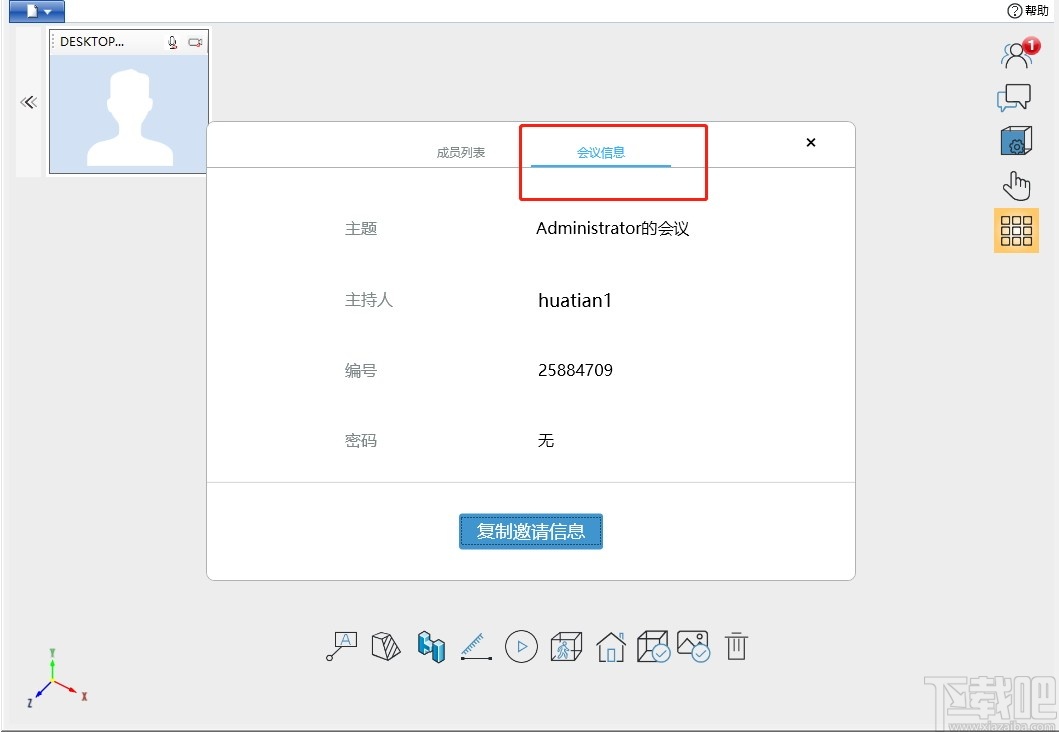This screenshot has width=1059, height=732.
Task: Click the 编号 field label
Action: (361, 370)
